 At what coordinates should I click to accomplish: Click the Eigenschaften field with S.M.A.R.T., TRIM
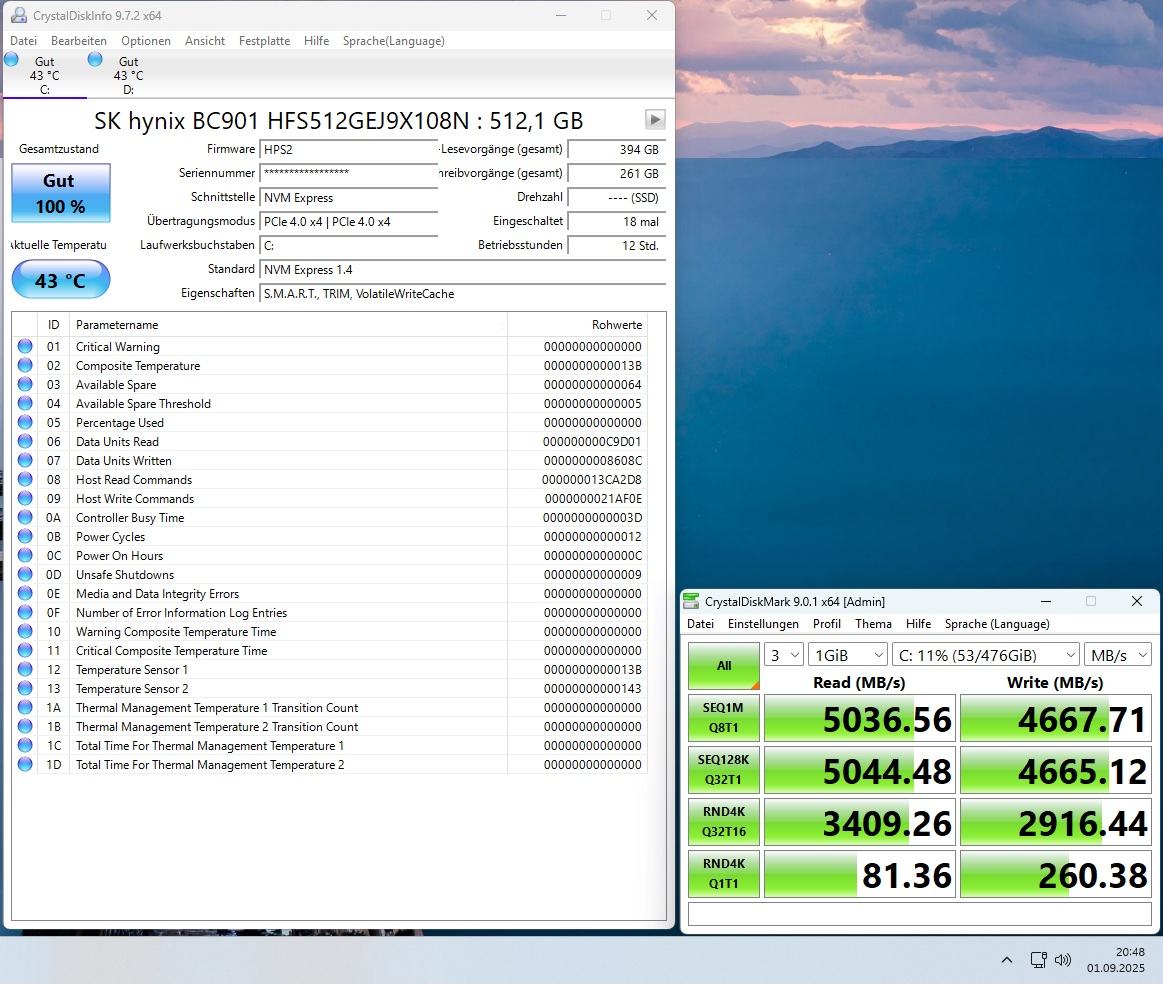click(x=463, y=294)
